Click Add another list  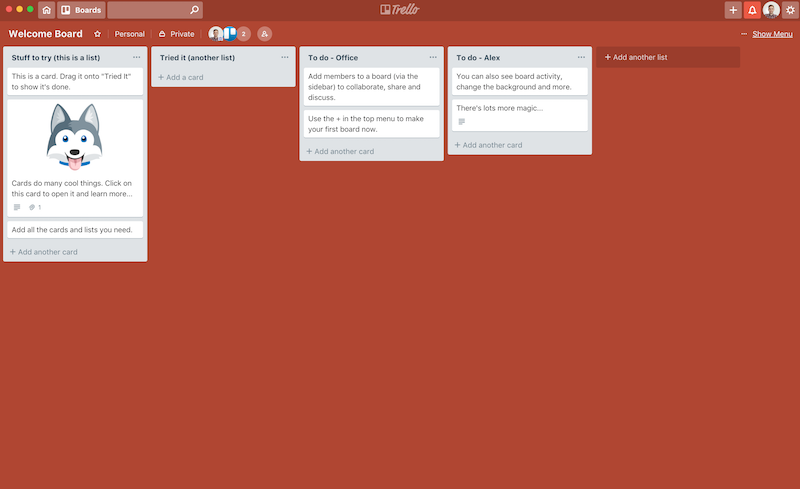(x=668, y=57)
